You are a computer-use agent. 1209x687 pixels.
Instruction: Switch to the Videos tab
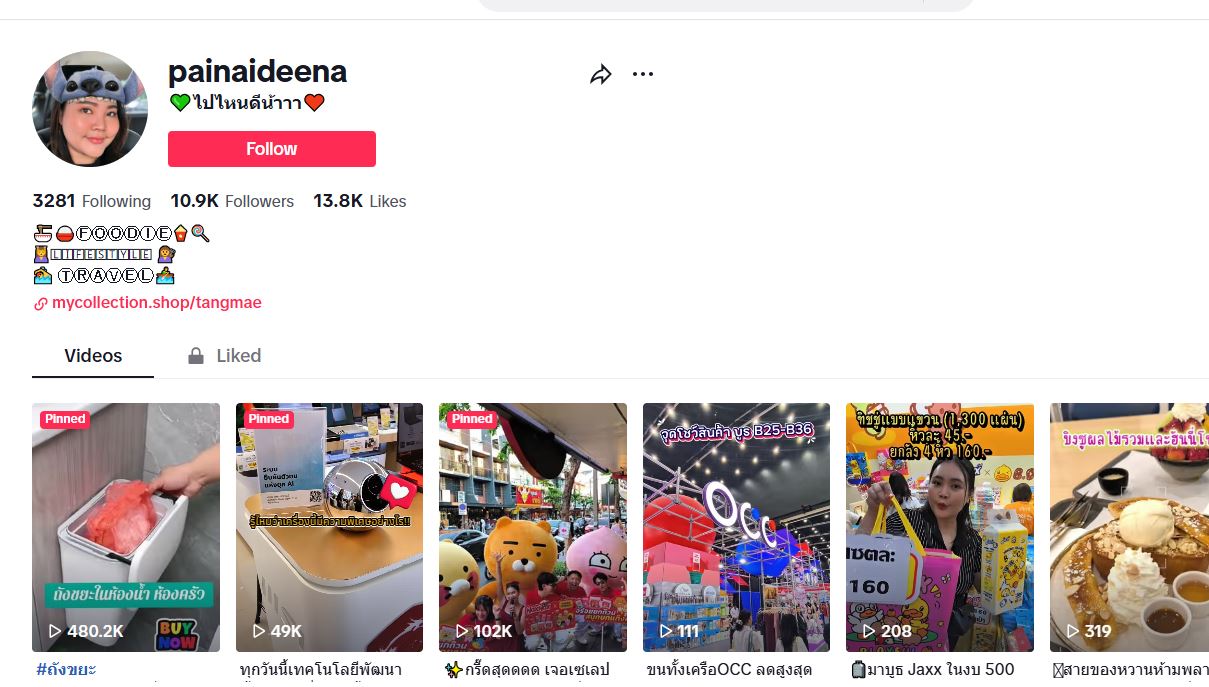(93, 356)
